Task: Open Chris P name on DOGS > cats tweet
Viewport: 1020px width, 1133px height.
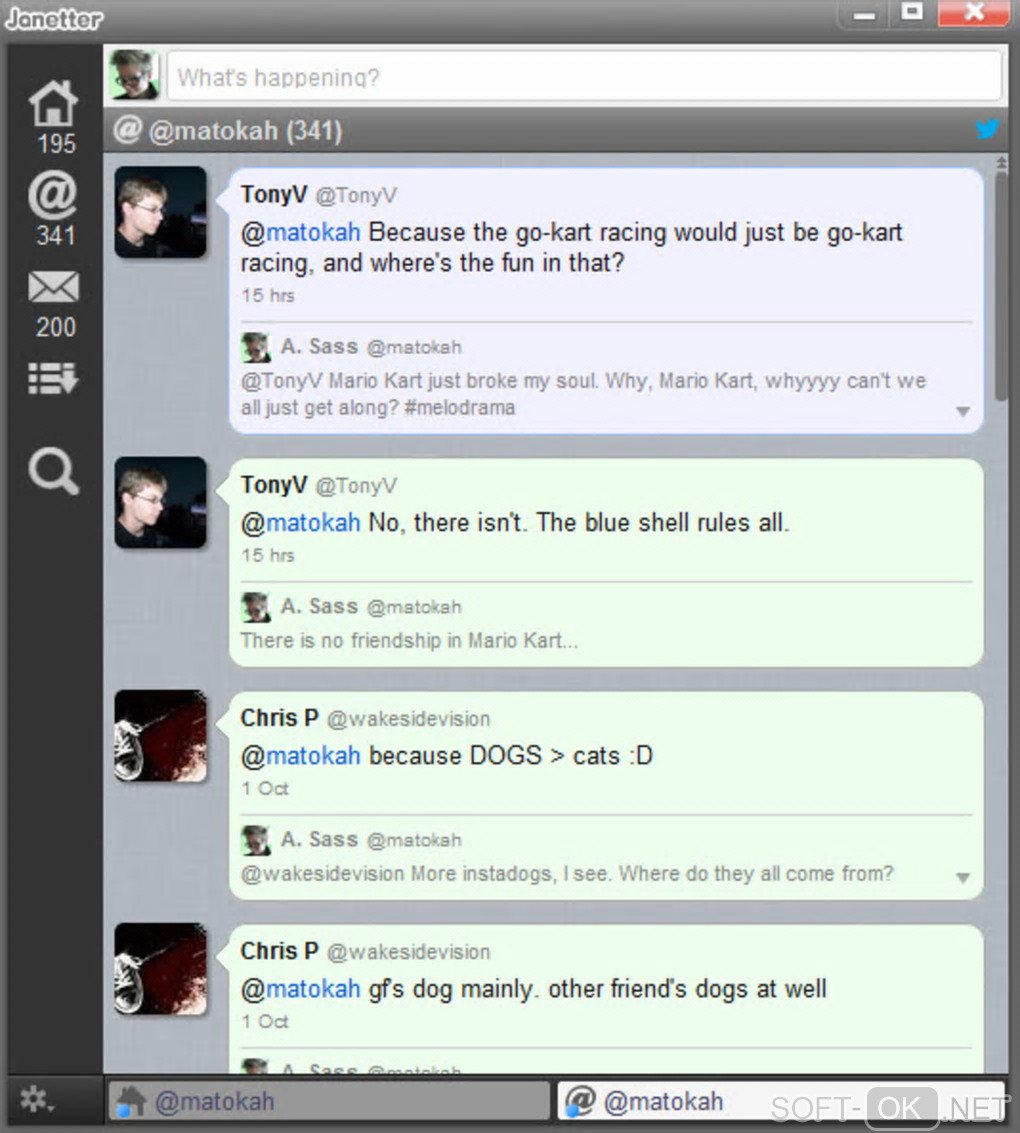Action: (x=280, y=718)
